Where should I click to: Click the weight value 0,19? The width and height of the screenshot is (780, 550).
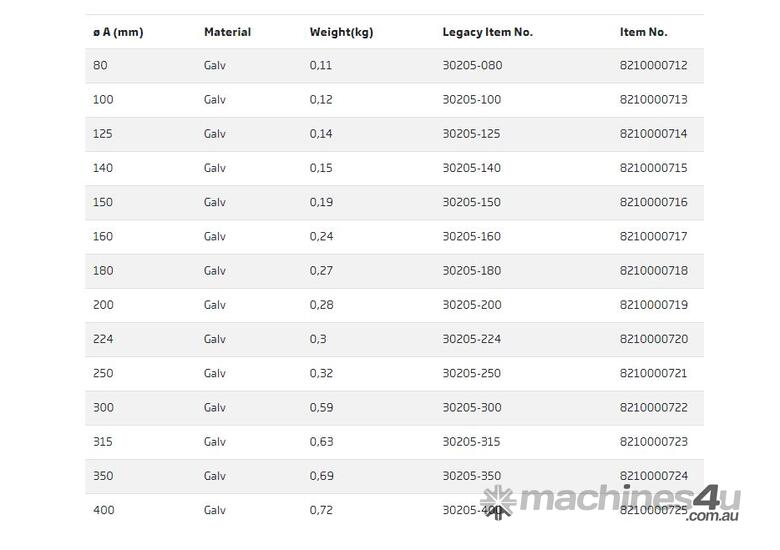click(320, 202)
